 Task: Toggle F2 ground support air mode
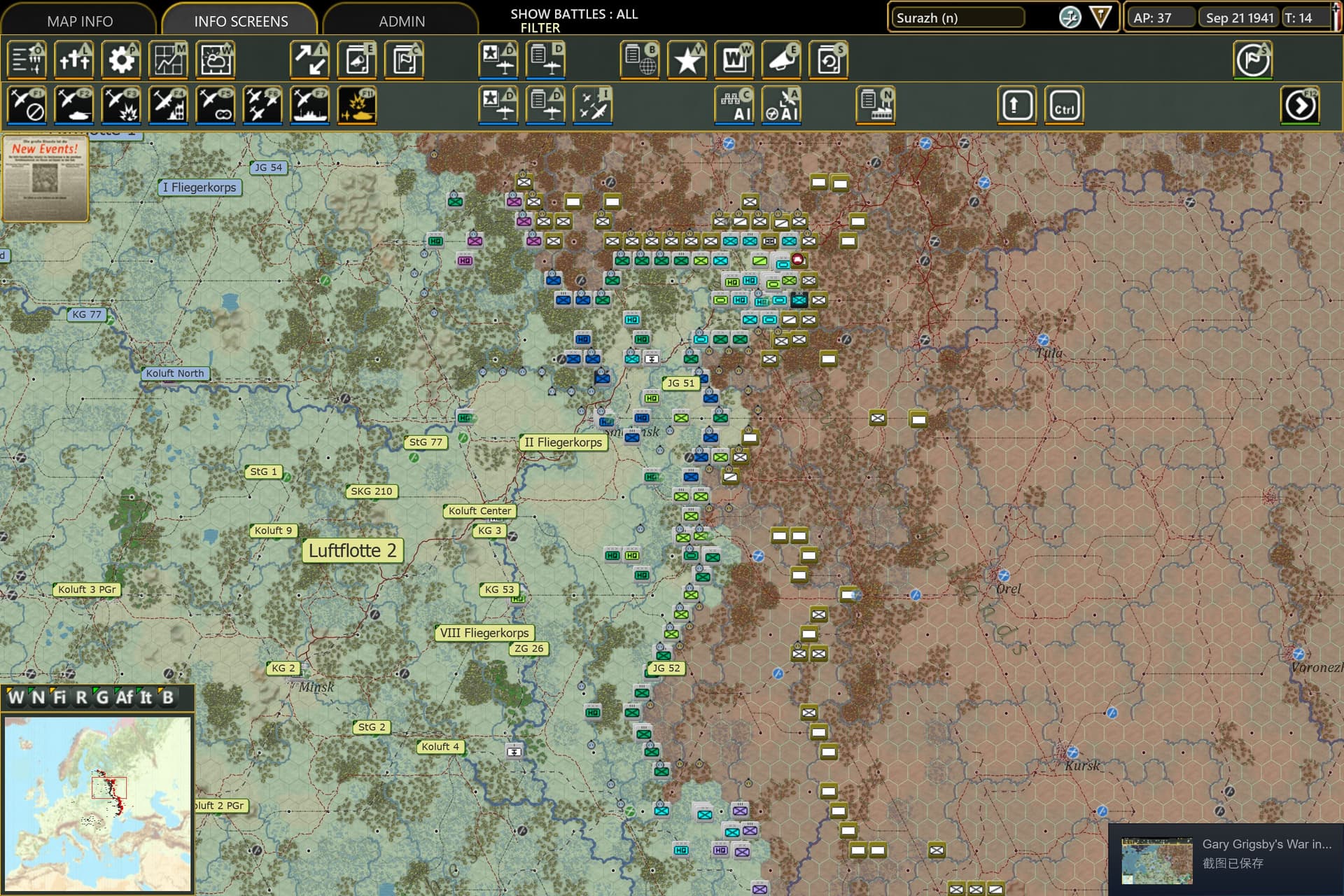pyautogui.click(x=74, y=106)
